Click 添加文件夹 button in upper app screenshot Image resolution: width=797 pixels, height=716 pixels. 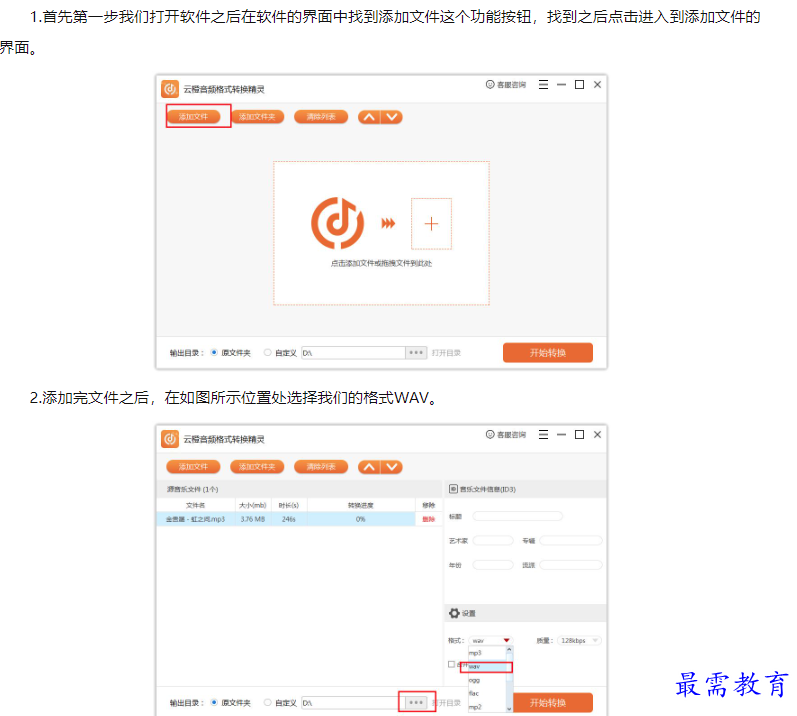(257, 117)
